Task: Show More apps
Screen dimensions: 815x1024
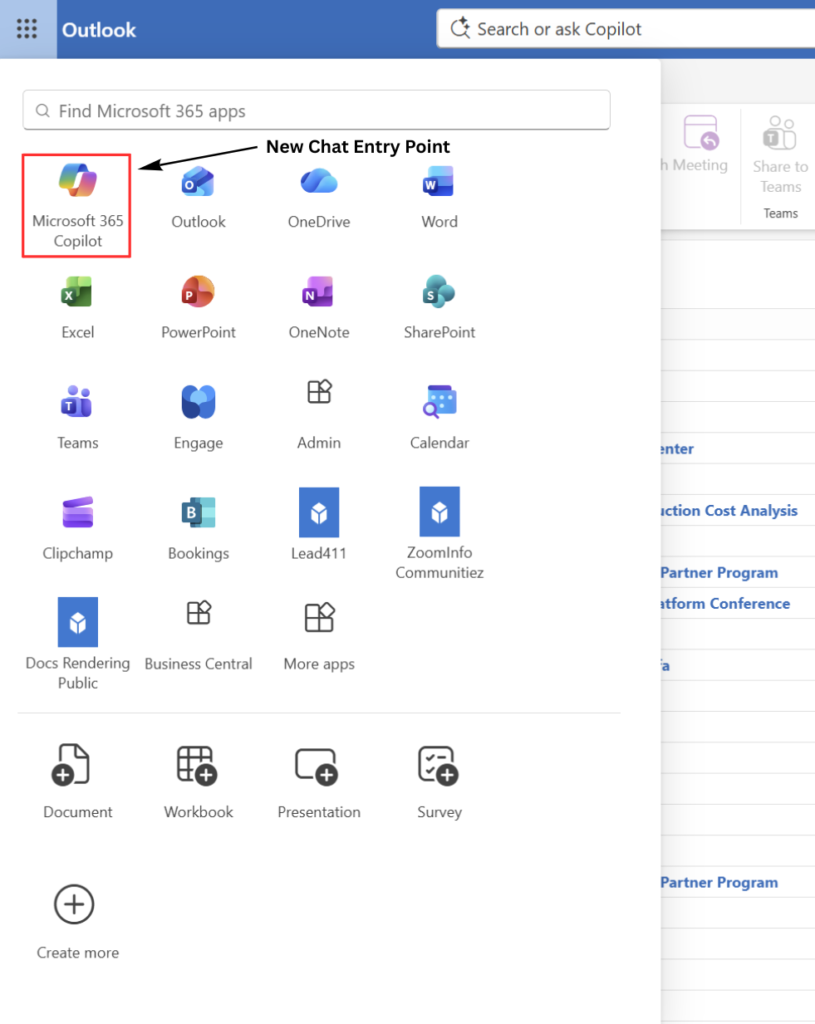Action: [x=319, y=637]
